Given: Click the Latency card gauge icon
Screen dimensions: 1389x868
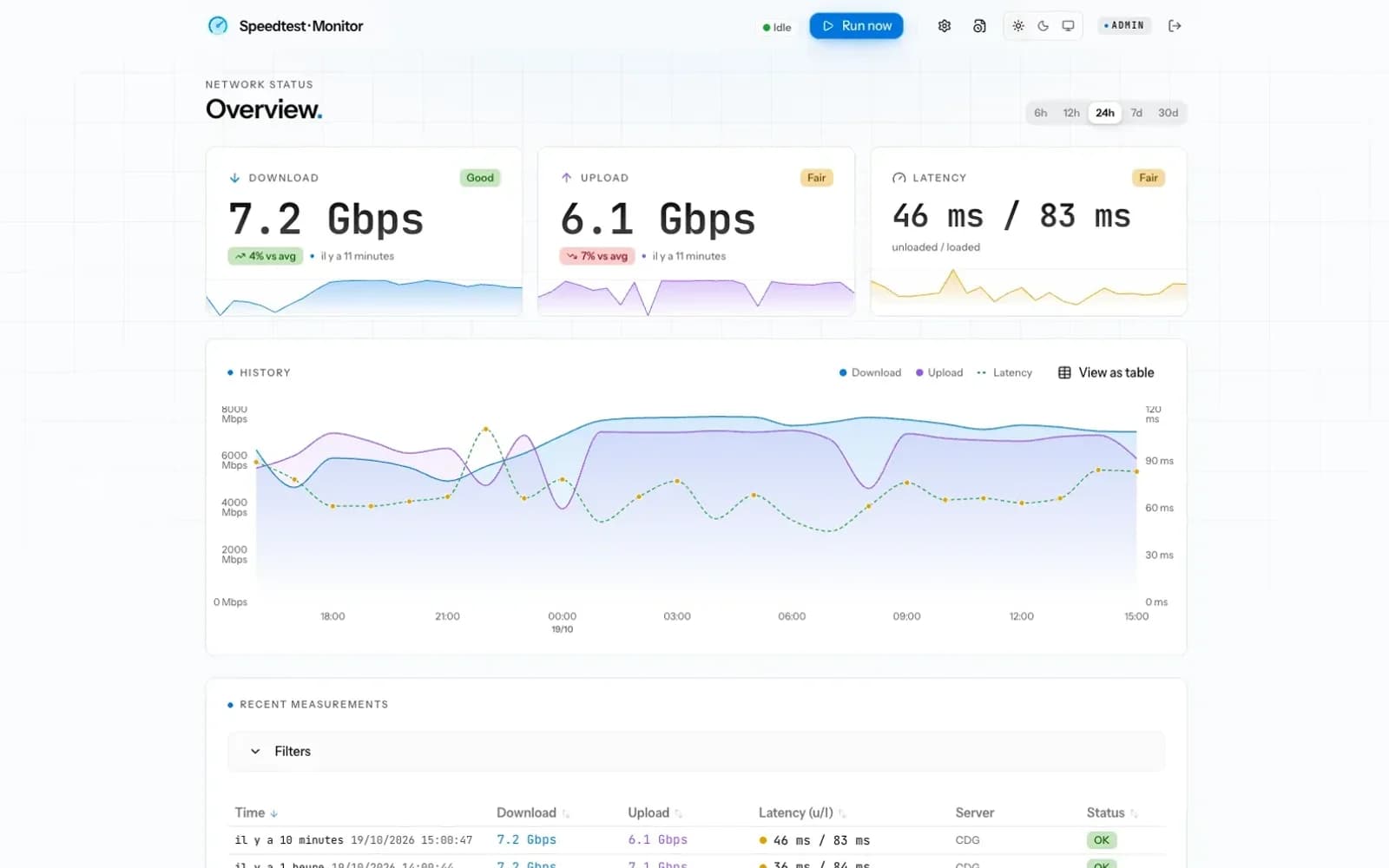Looking at the screenshot, I should coord(899,178).
